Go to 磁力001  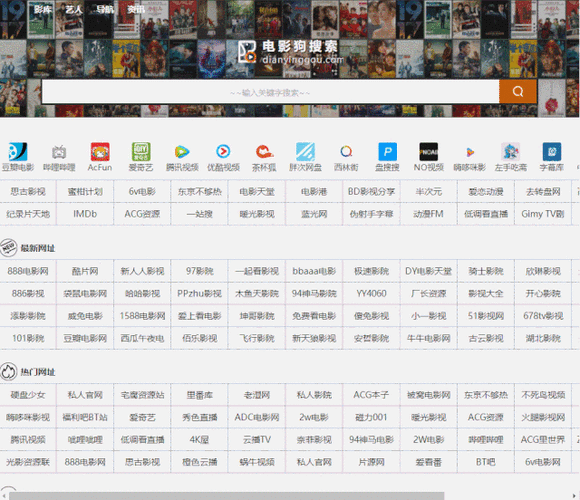click(371, 417)
